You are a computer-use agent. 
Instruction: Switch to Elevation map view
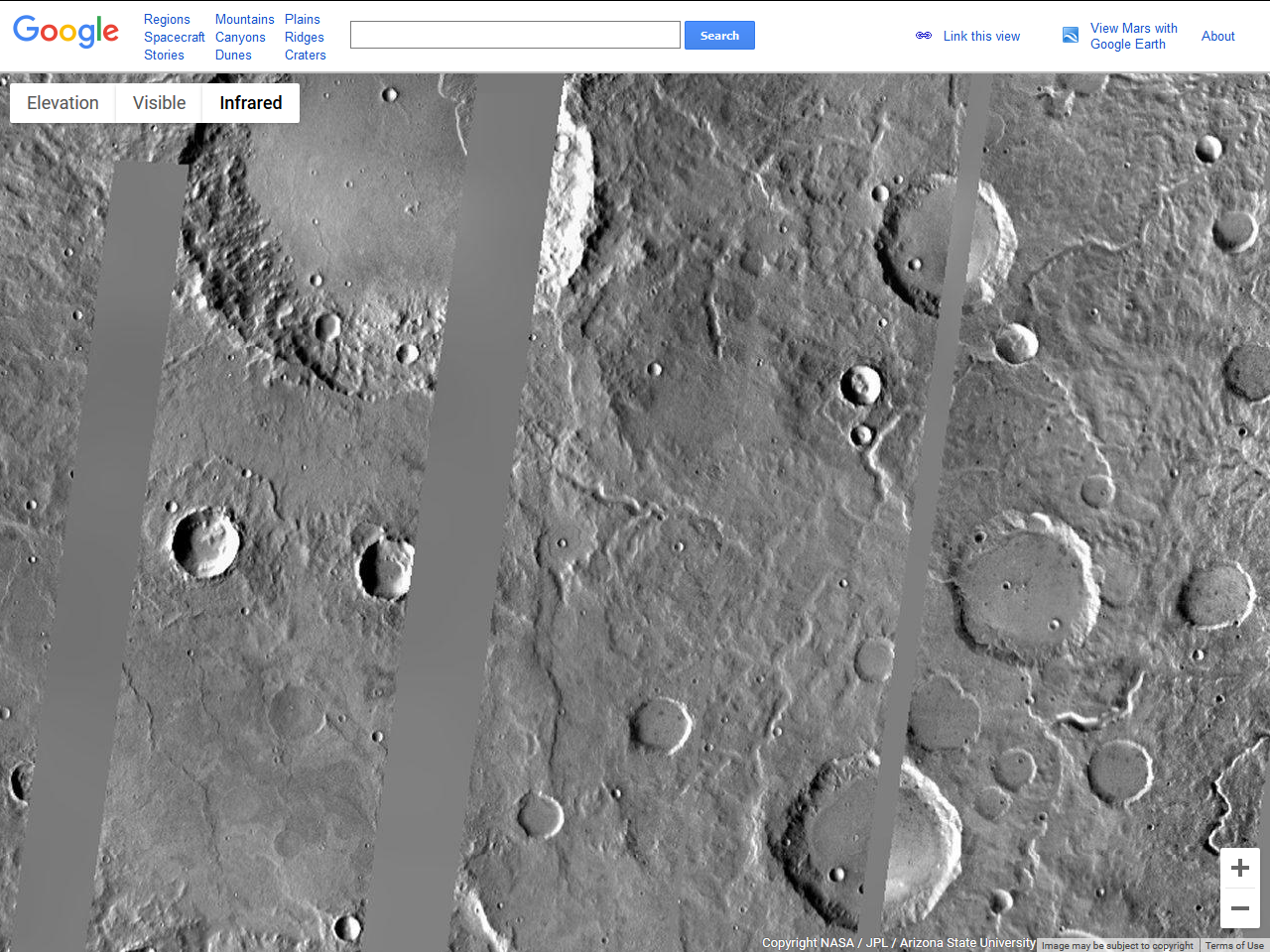[x=63, y=103]
